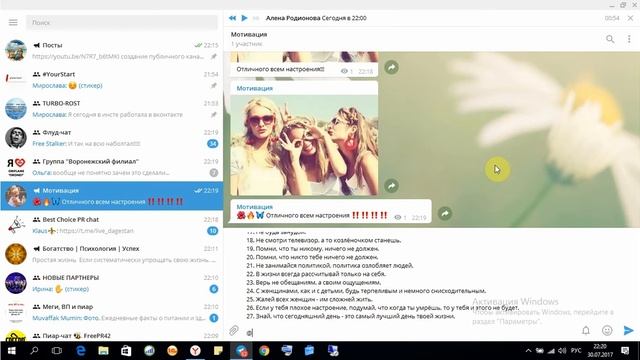Open the three-dot channel options menu
This screenshot has height=360, width=640.
[629, 39]
